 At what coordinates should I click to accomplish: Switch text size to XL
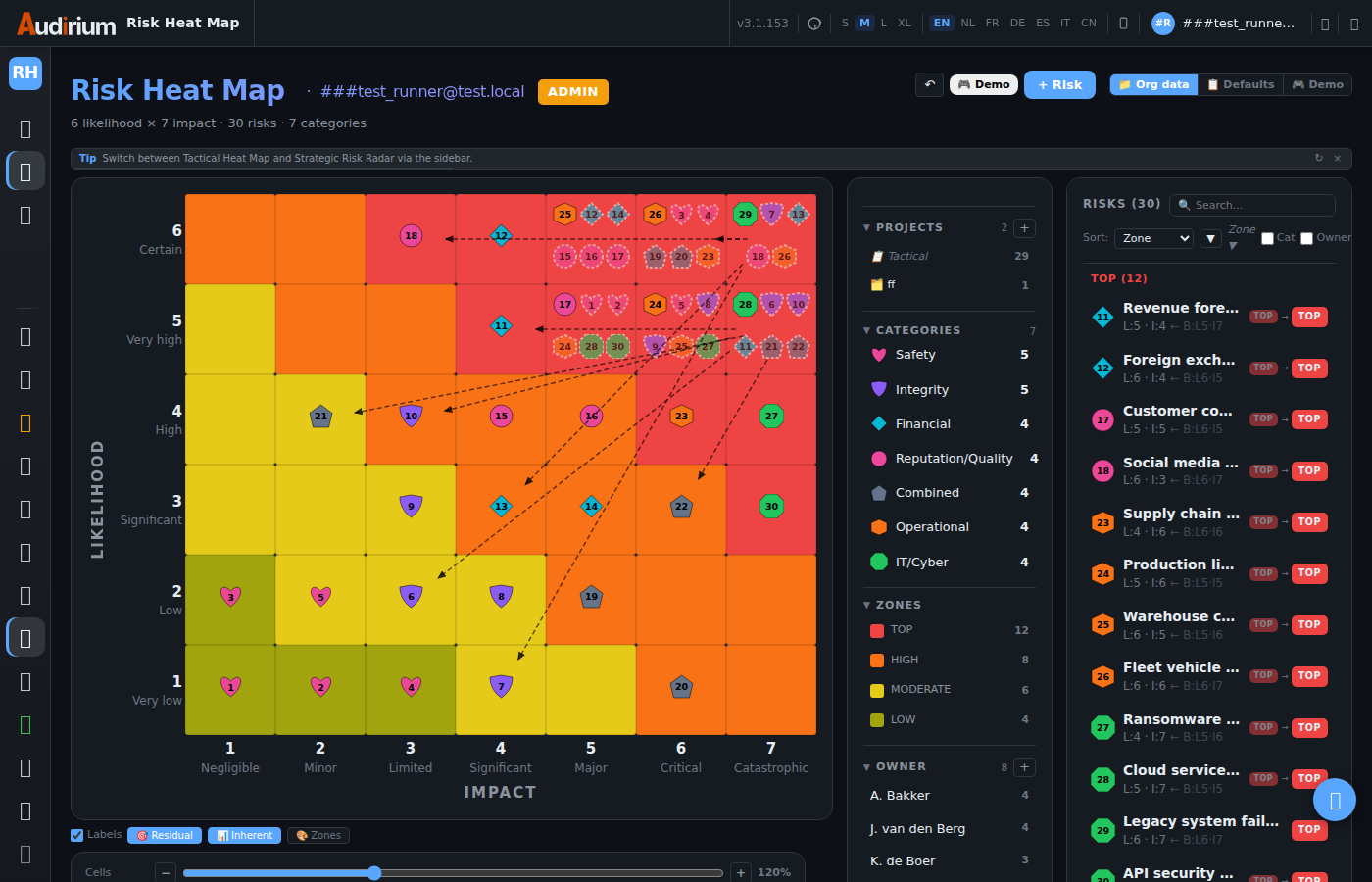[905, 23]
